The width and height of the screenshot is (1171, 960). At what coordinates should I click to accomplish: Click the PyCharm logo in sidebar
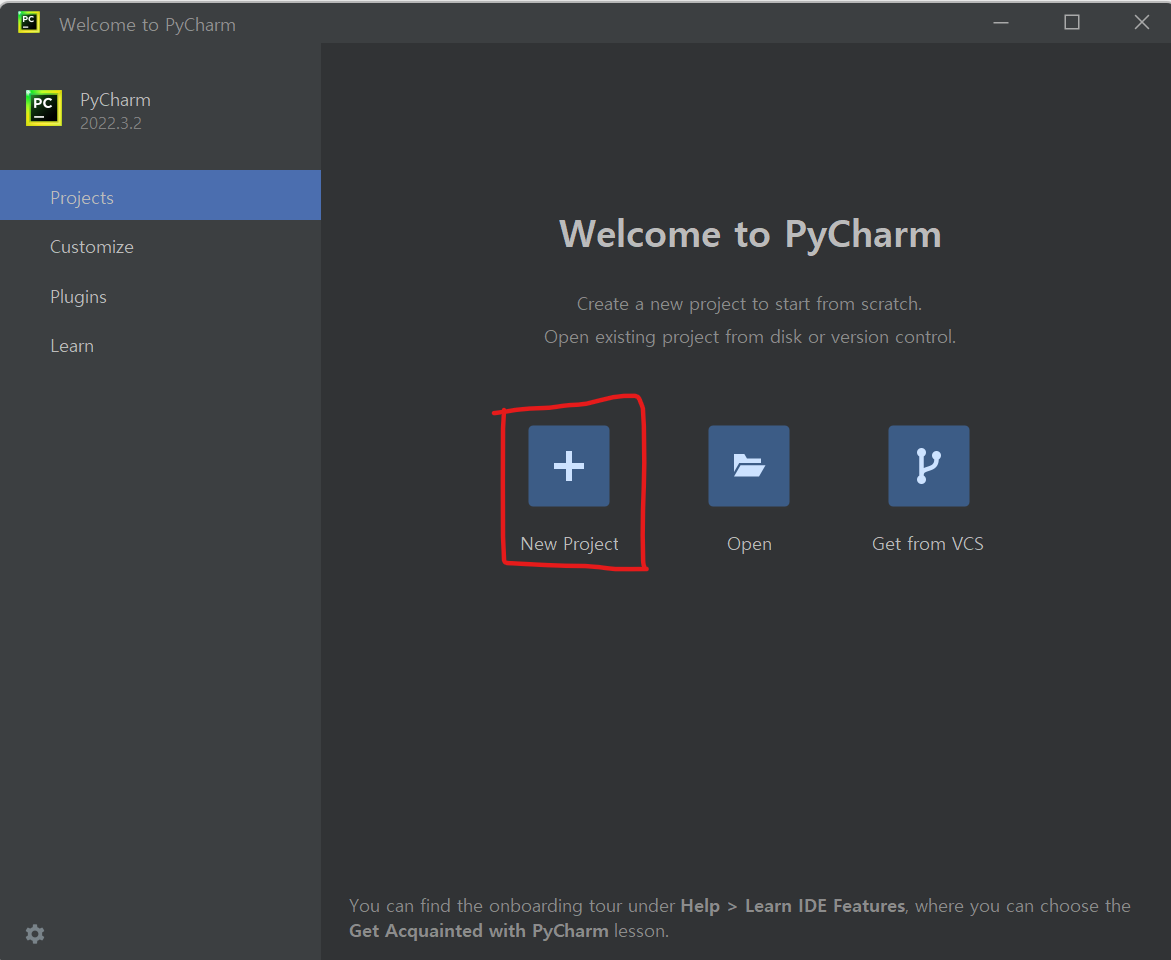click(x=44, y=108)
